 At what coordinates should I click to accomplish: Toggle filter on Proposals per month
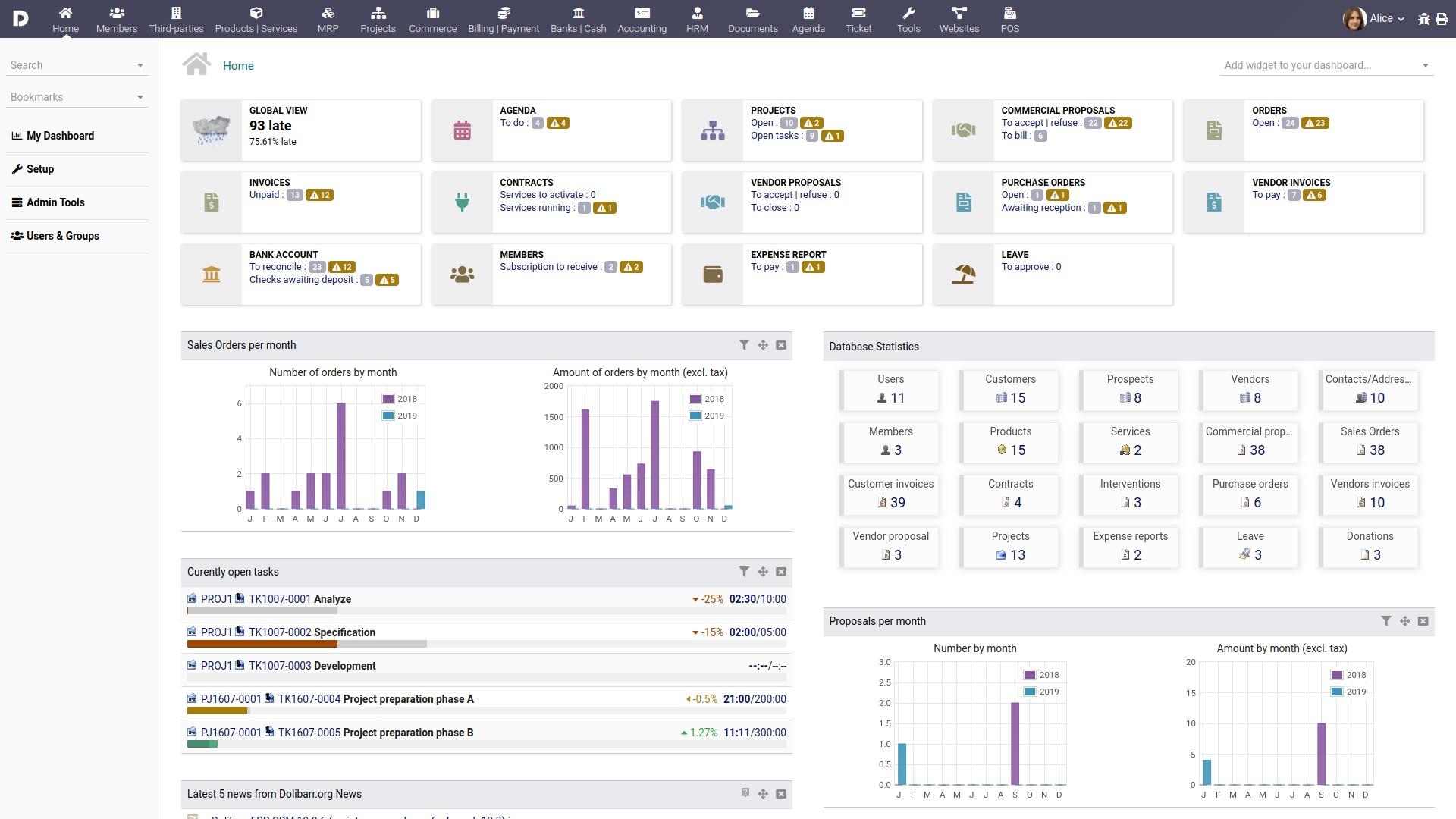(x=1385, y=620)
